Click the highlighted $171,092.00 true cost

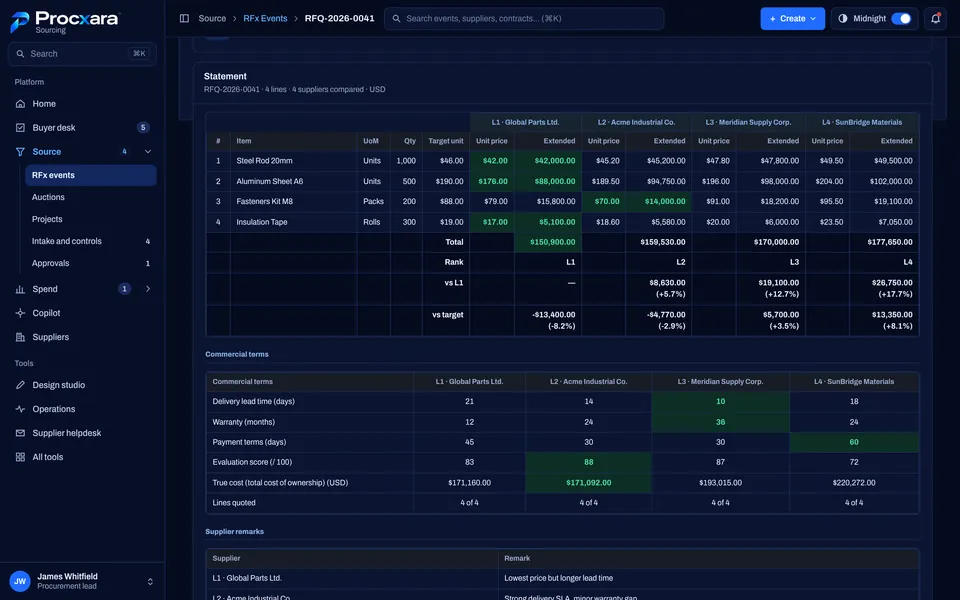tap(588, 483)
